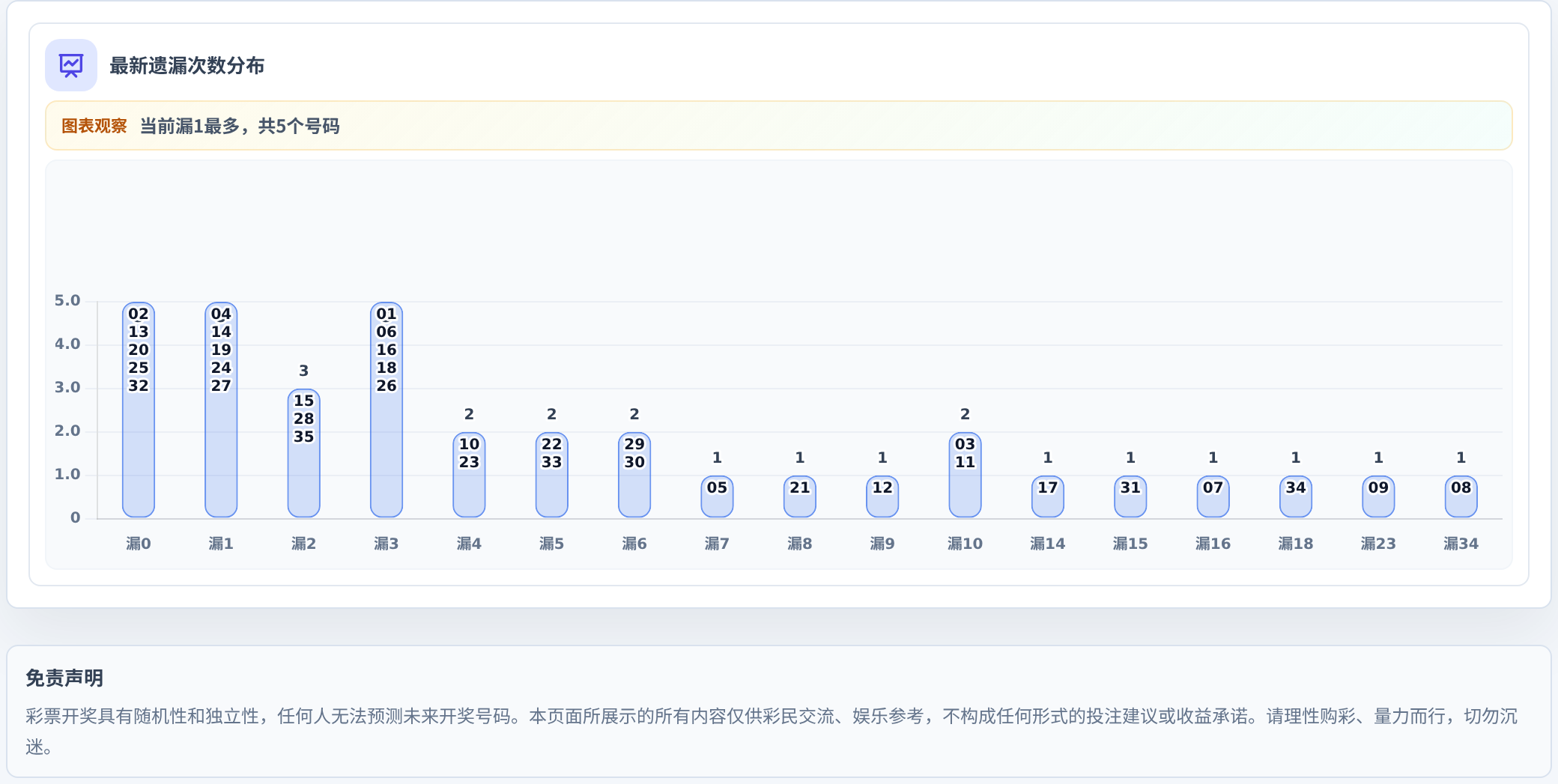The image size is (1558, 784).
Task: Select the 漏2 bar with numbers 15 28 35
Action: 304,453
